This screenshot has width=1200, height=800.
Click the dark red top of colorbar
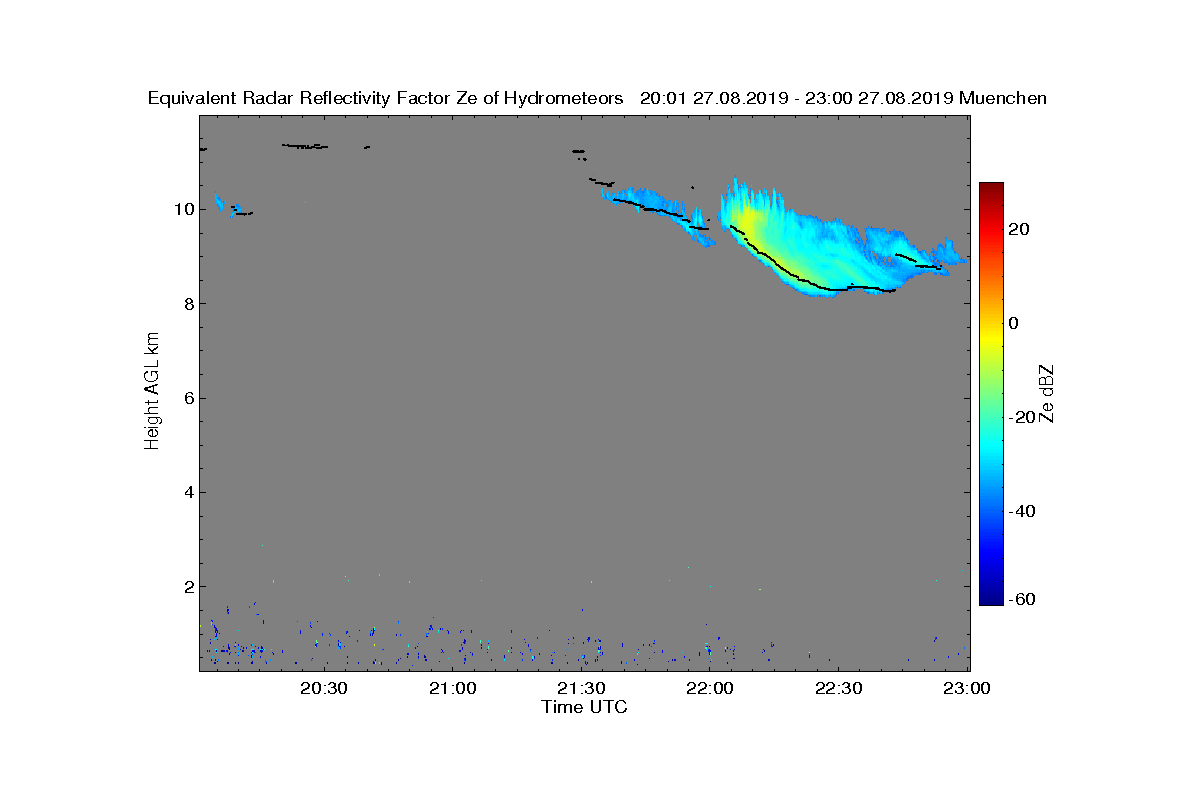pos(991,189)
